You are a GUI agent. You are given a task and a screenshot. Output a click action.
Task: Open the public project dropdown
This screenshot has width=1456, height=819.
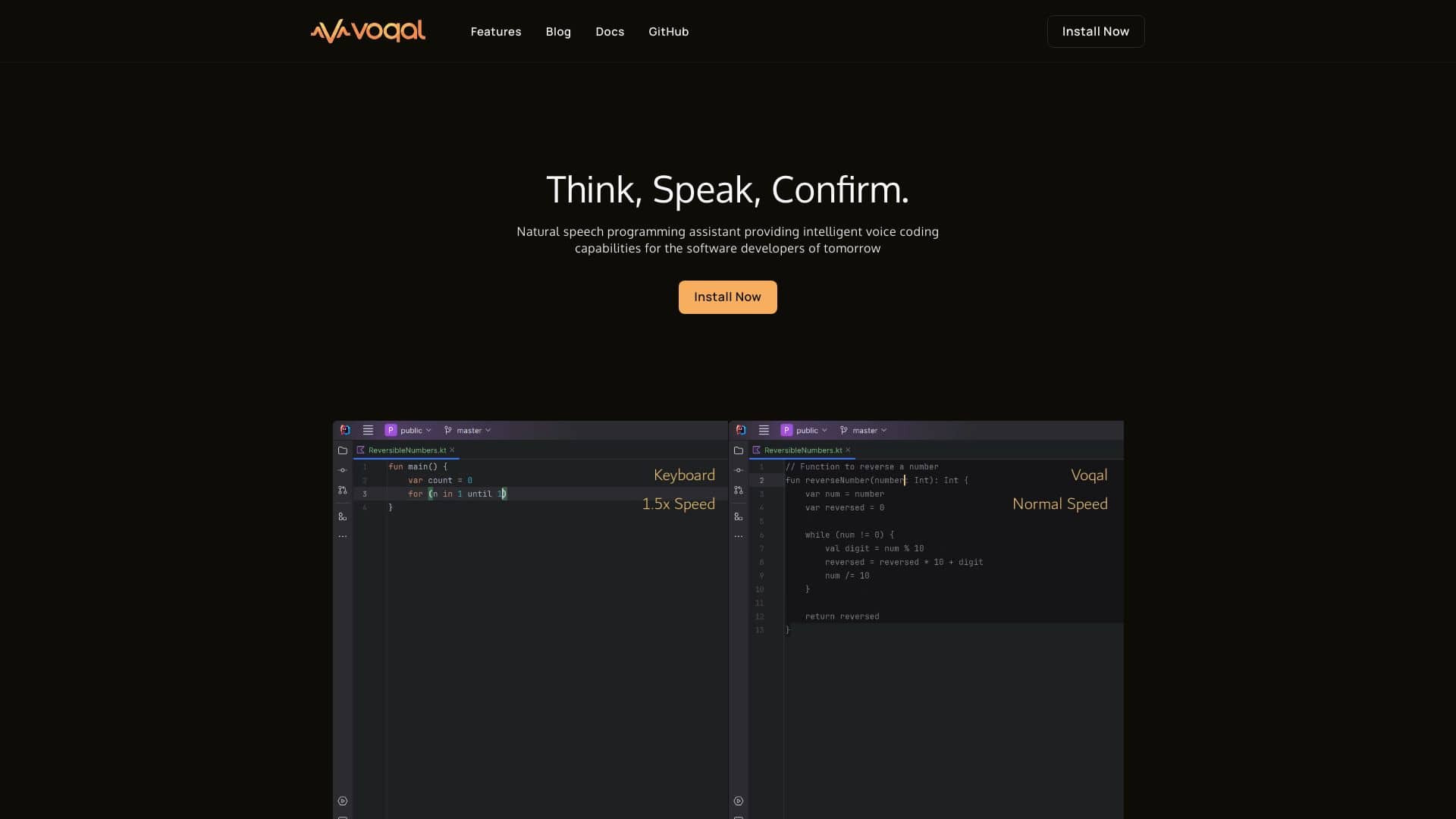tap(409, 430)
